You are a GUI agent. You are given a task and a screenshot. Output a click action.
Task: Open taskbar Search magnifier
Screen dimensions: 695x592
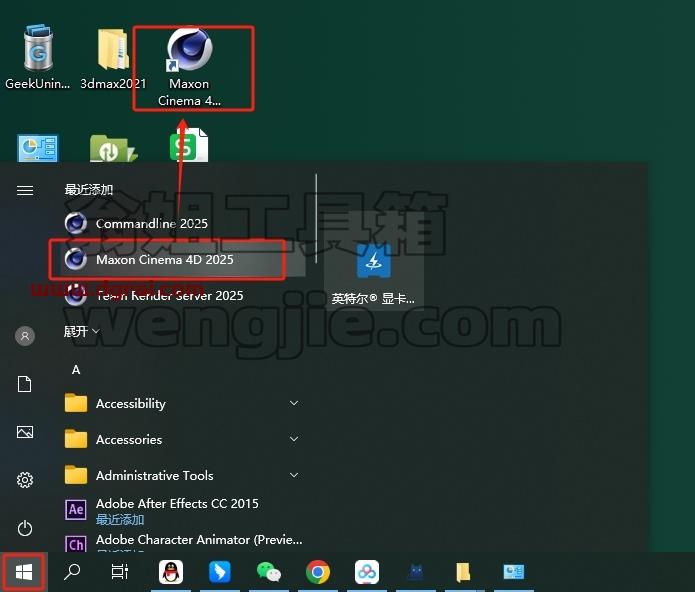(72, 572)
